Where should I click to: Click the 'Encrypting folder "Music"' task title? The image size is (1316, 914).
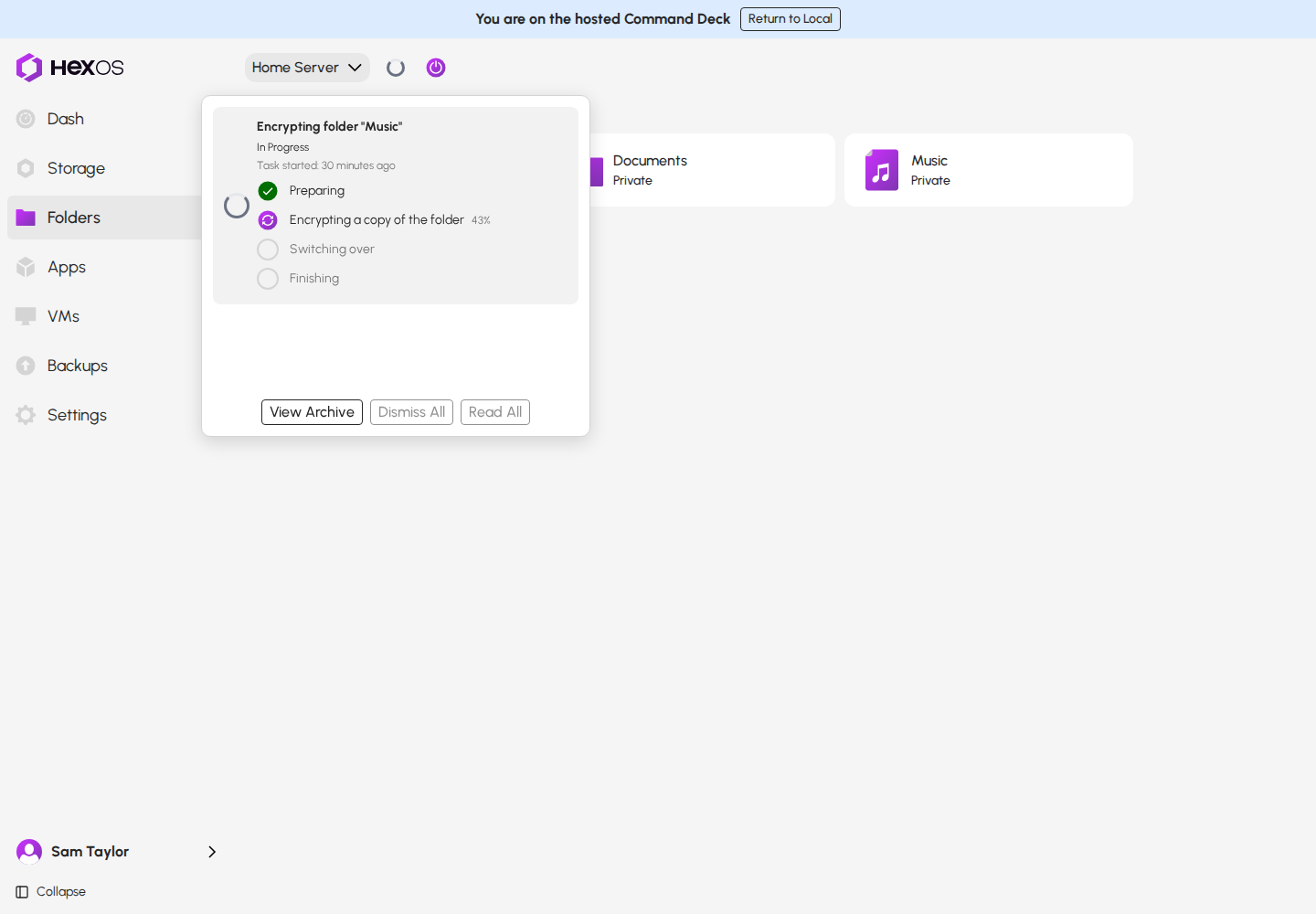pos(329,127)
